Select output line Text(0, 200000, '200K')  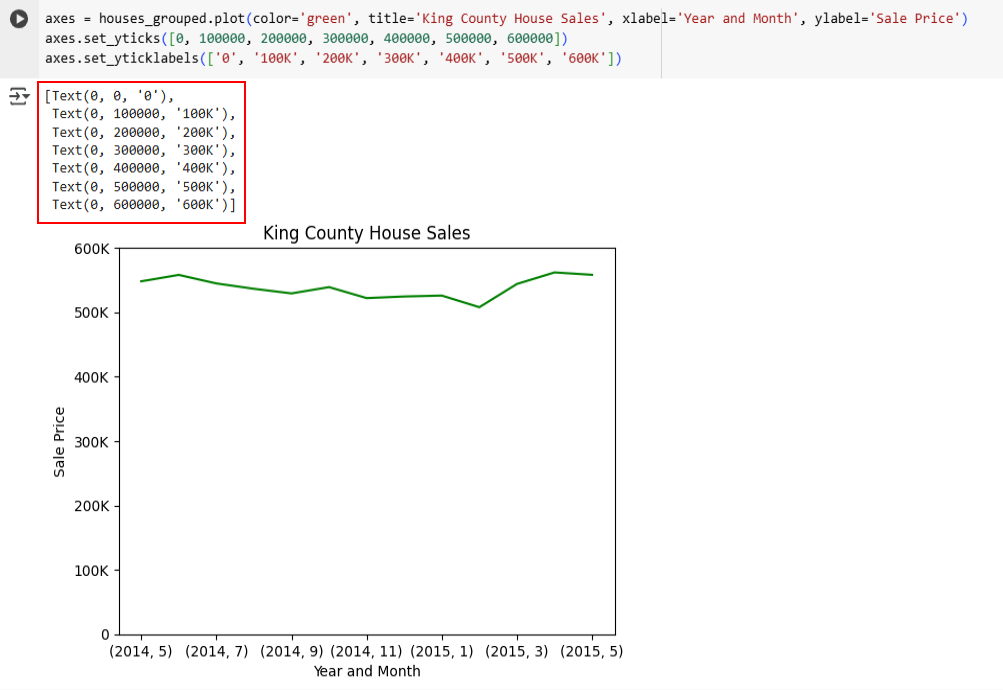click(x=144, y=132)
